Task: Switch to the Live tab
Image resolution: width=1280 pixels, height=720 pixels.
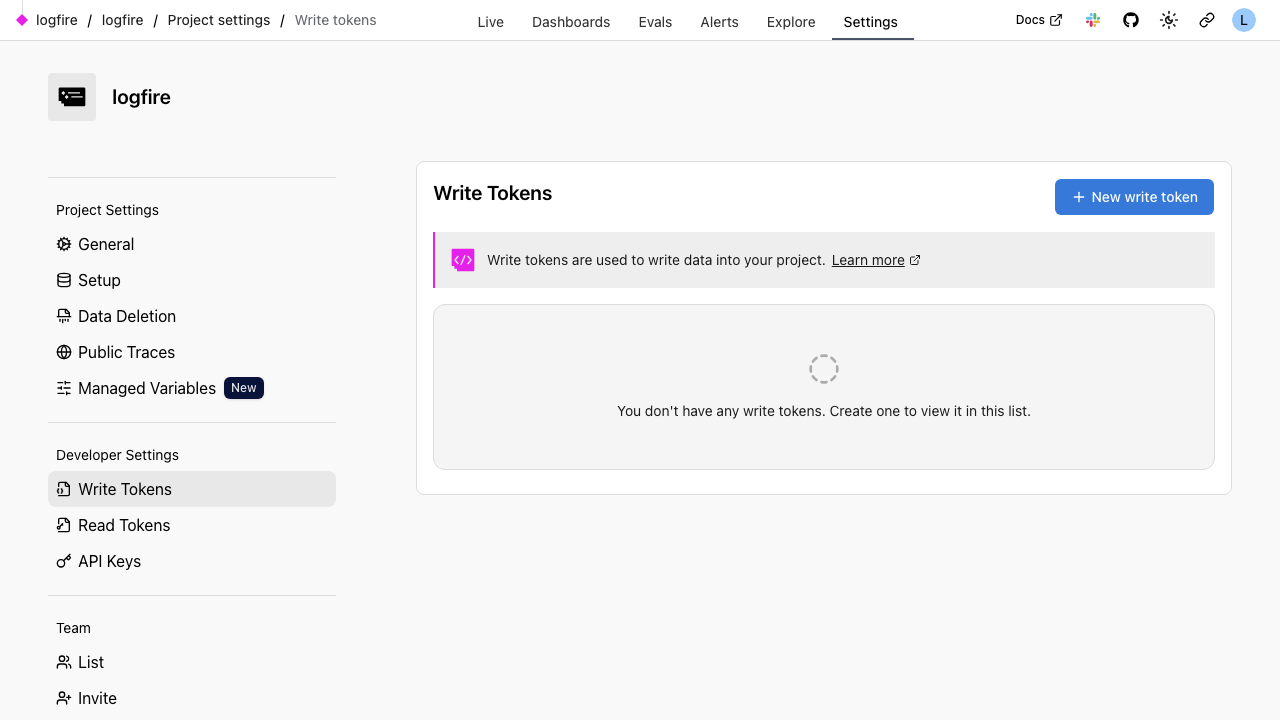Action: tap(490, 22)
